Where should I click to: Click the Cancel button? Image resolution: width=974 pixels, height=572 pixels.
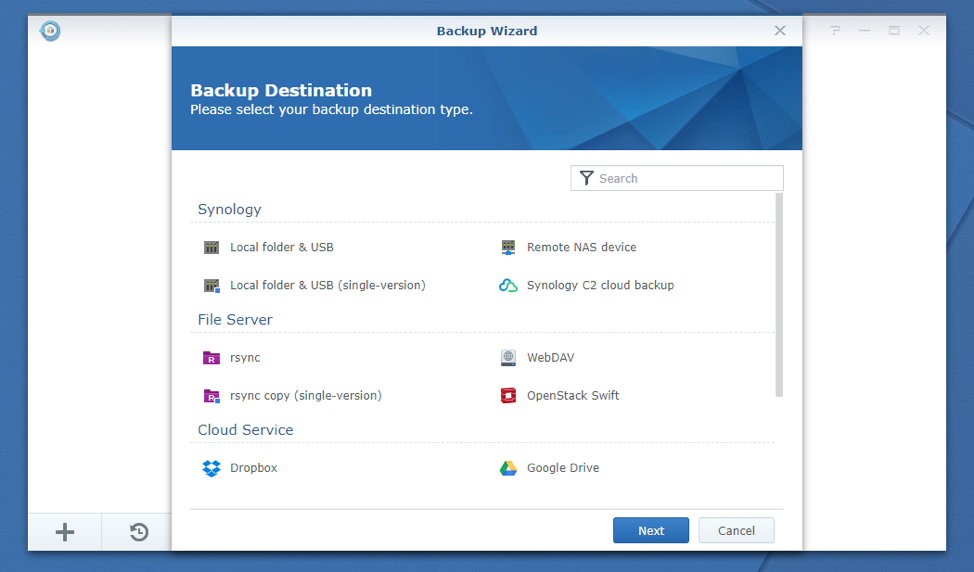pyautogui.click(x=736, y=530)
